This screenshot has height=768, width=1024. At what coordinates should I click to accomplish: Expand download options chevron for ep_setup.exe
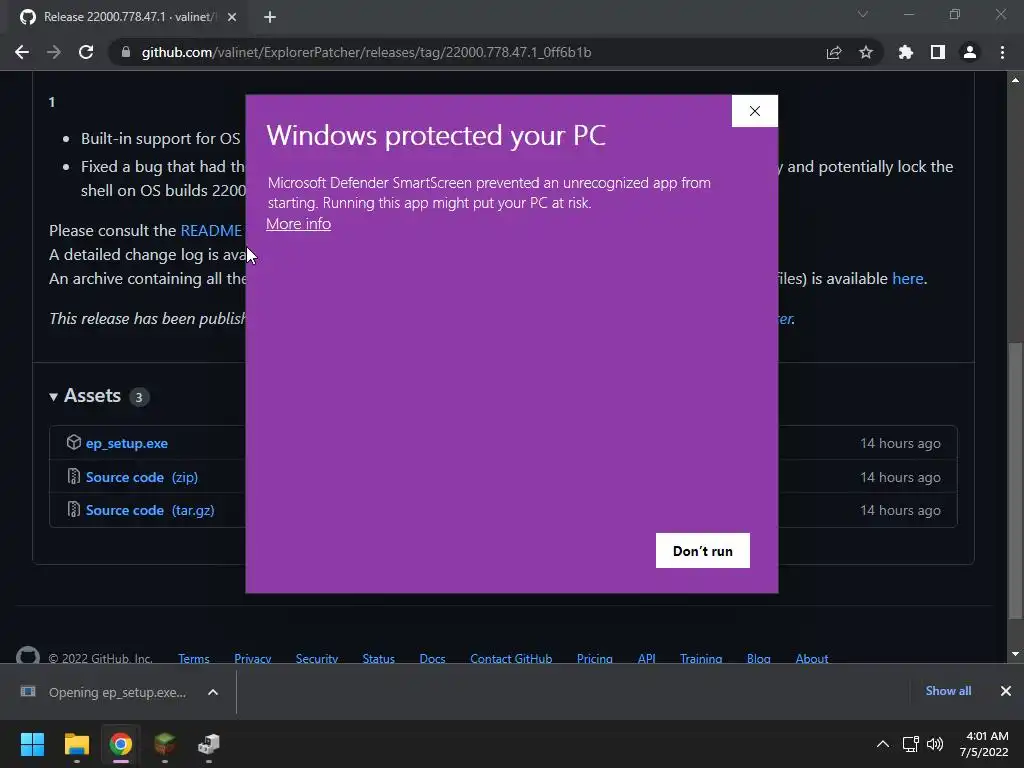[x=213, y=692]
